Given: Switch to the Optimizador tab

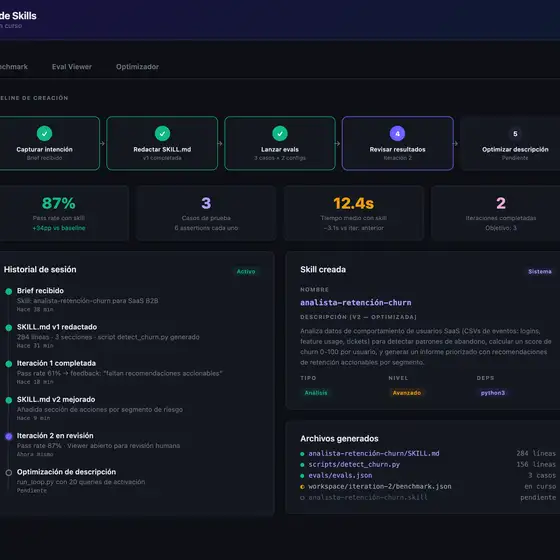Looking at the screenshot, I should [x=137, y=67].
